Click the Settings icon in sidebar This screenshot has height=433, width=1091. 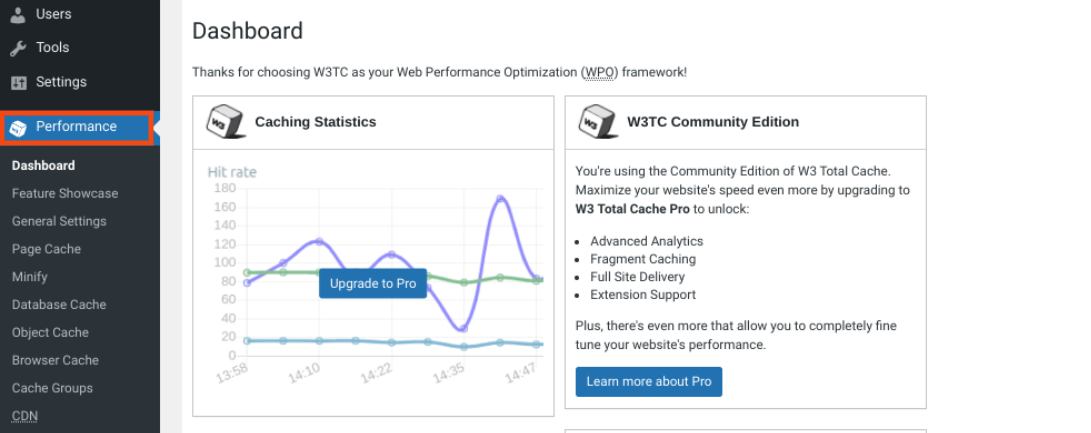[18, 82]
